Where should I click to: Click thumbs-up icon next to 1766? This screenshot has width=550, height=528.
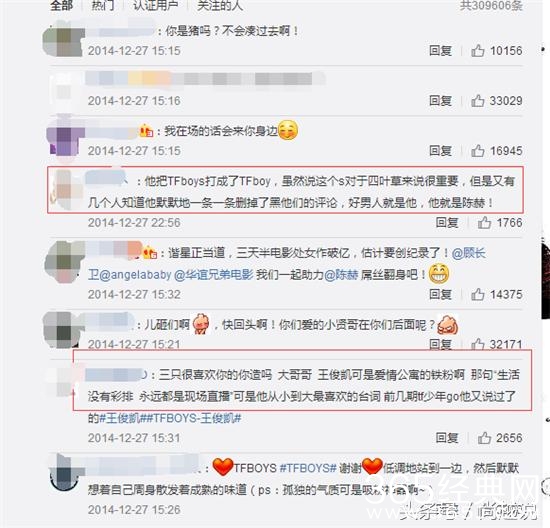pos(484,222)
